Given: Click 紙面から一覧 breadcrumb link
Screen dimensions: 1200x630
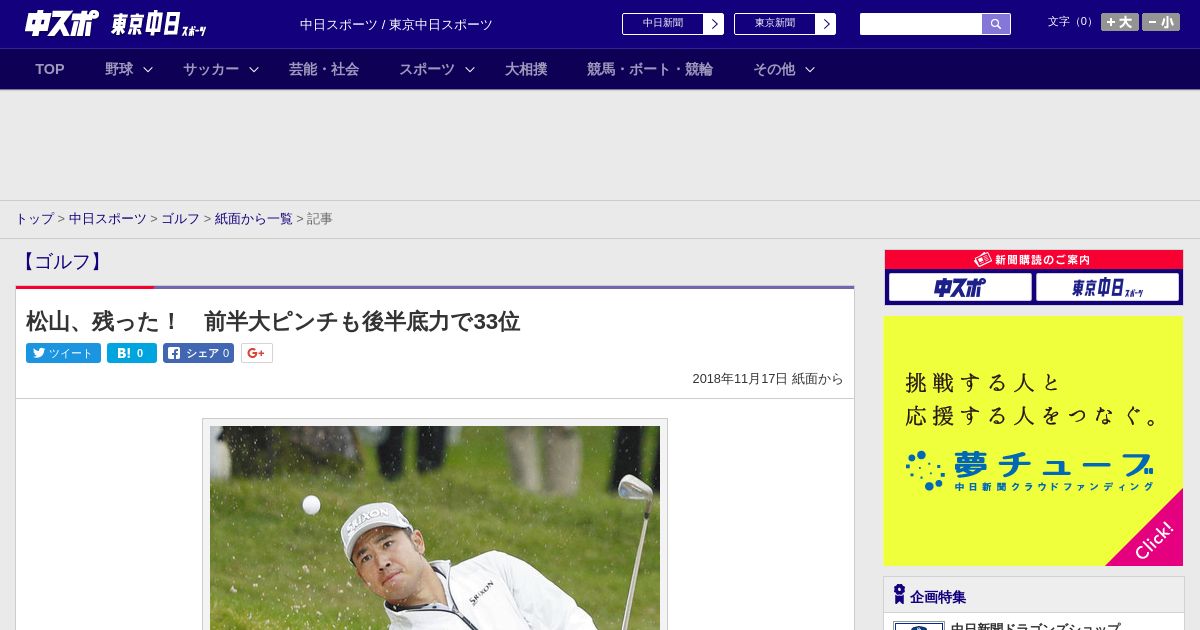Looking at the screenshot, I should pos(254,218).
